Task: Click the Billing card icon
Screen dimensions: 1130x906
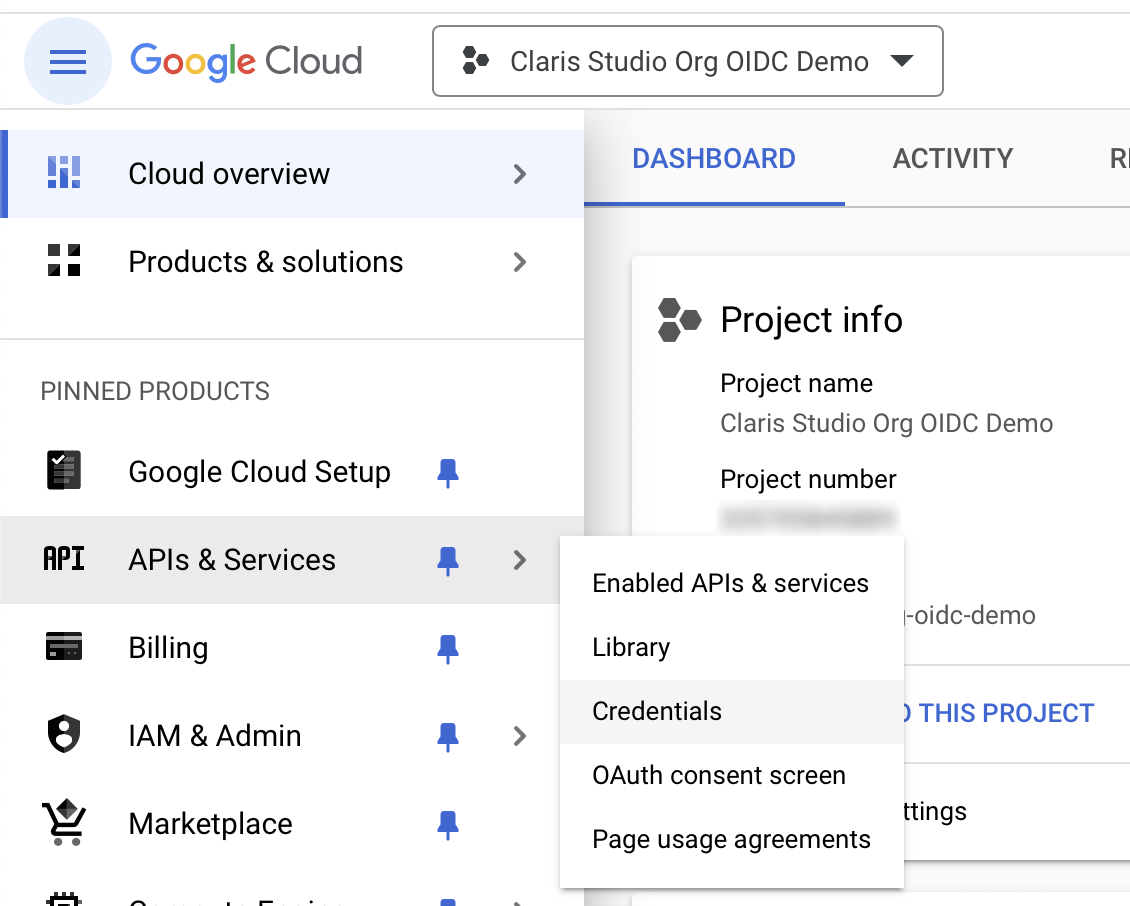Action: click(x=63, y=647)
